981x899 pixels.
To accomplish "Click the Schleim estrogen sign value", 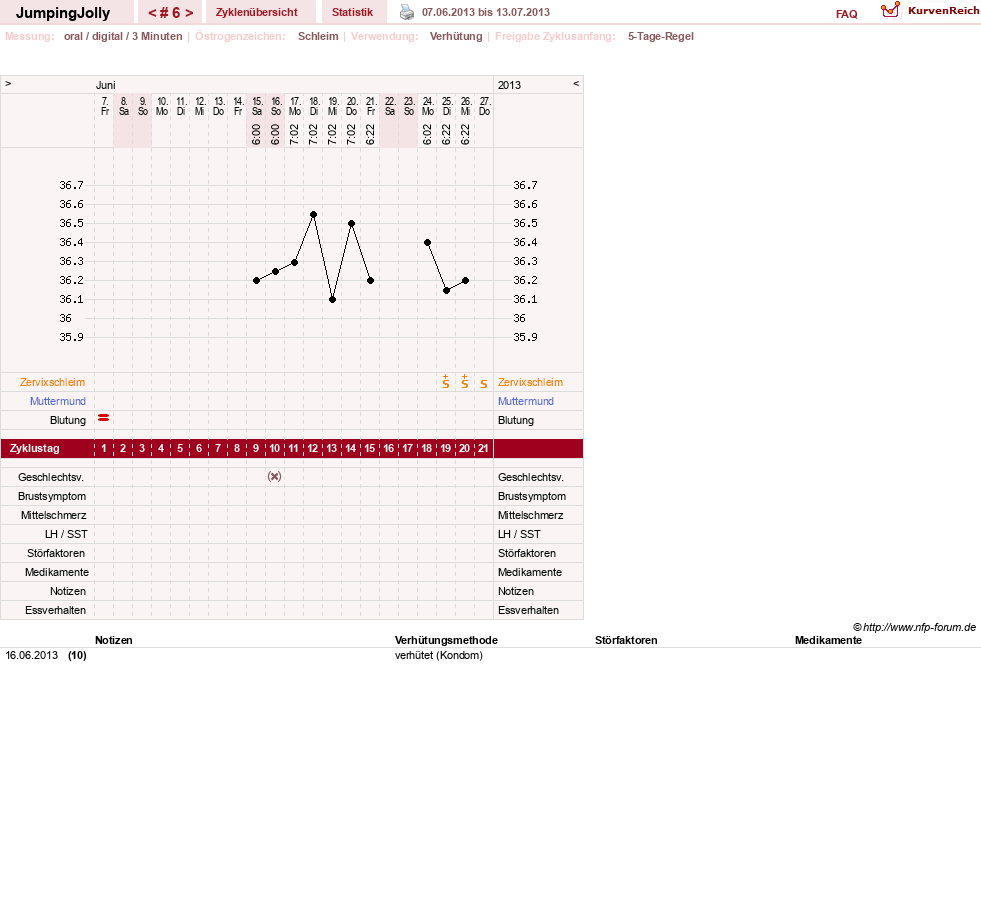I will click(318, 36).
